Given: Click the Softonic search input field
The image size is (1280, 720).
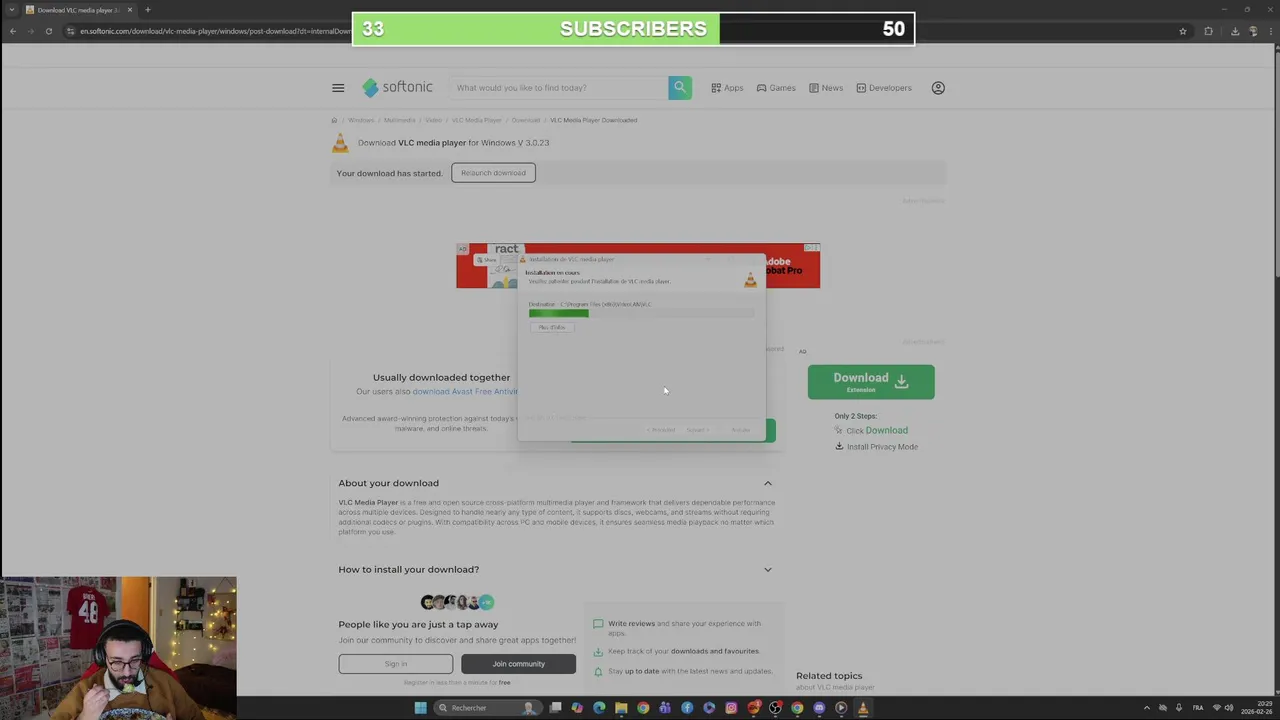Looking at the screenshot, I should [558, 88].
